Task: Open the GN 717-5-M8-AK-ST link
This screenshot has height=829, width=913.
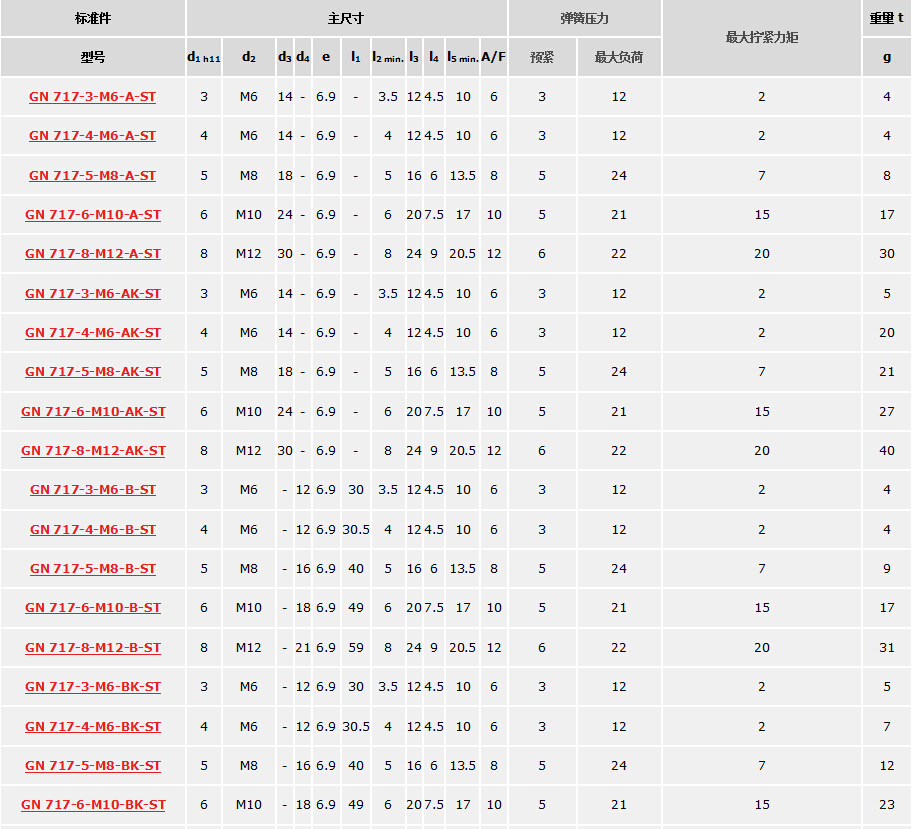Action: click(93, 371)
